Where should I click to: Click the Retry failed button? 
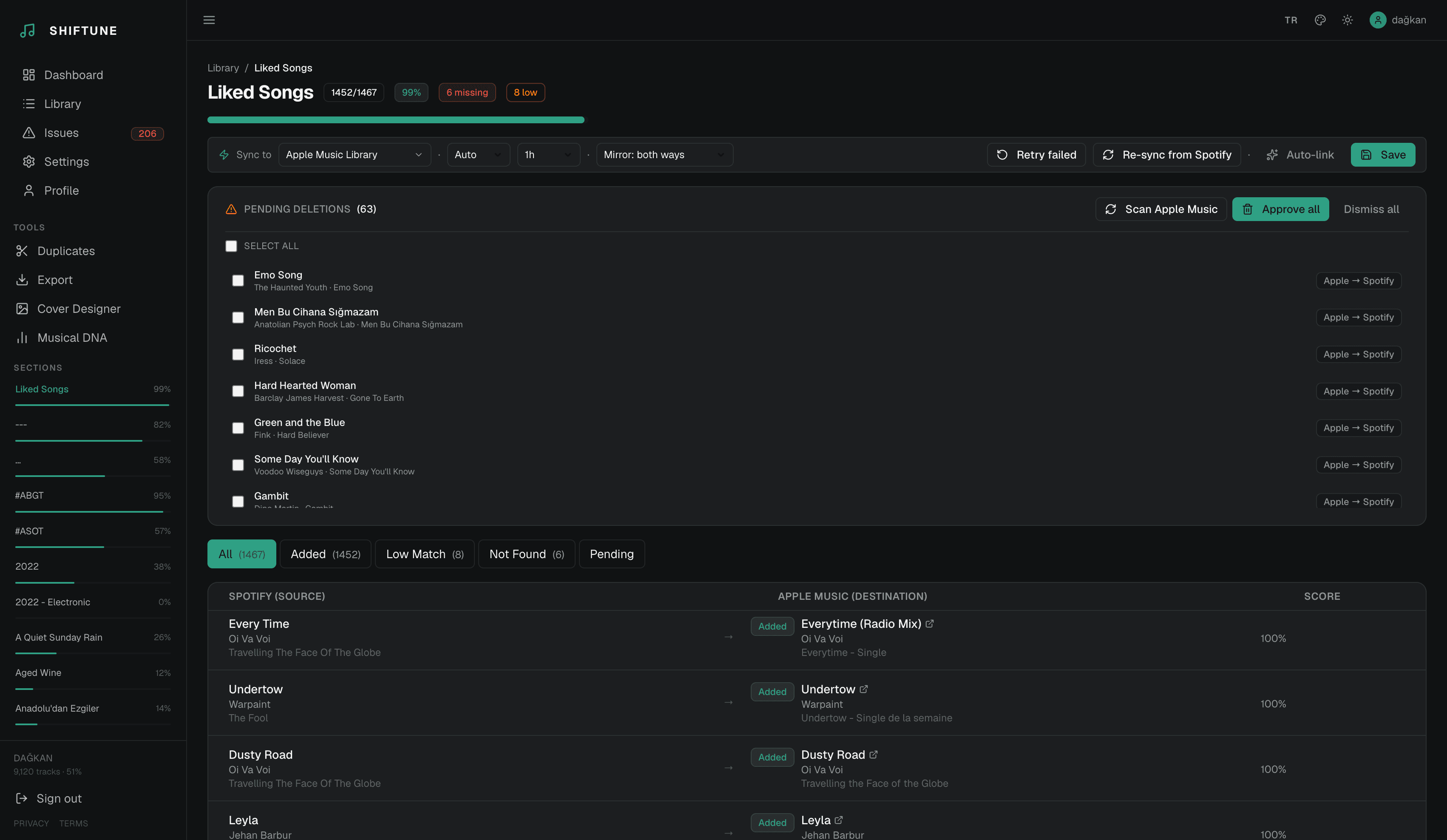[1036, 154]
